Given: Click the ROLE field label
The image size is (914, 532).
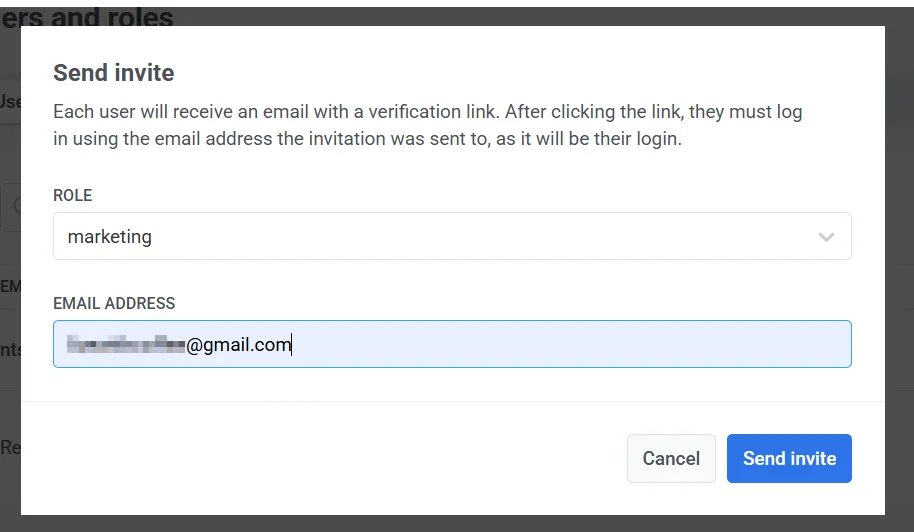Looking at the screenshot, I should (73, 196).
